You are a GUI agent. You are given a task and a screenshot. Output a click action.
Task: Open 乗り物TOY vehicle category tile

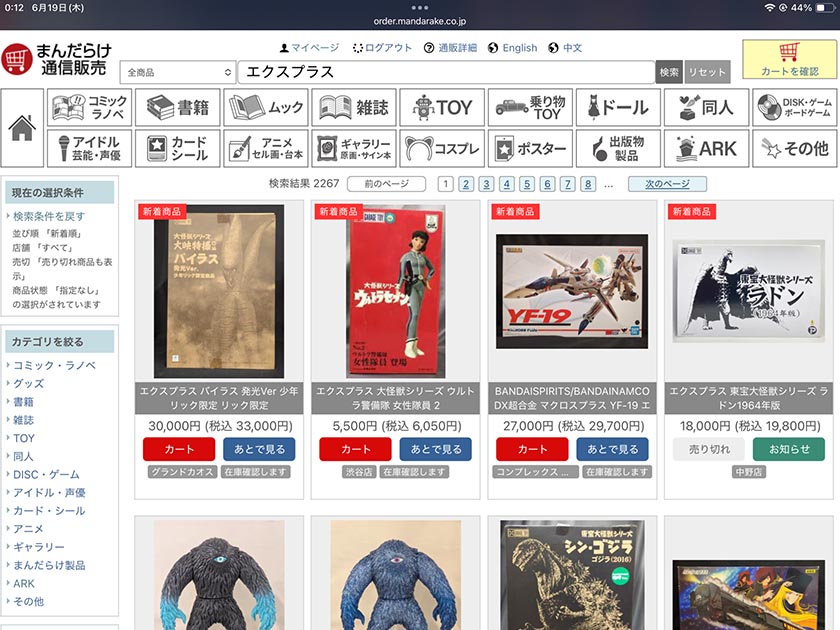[530, 108]
